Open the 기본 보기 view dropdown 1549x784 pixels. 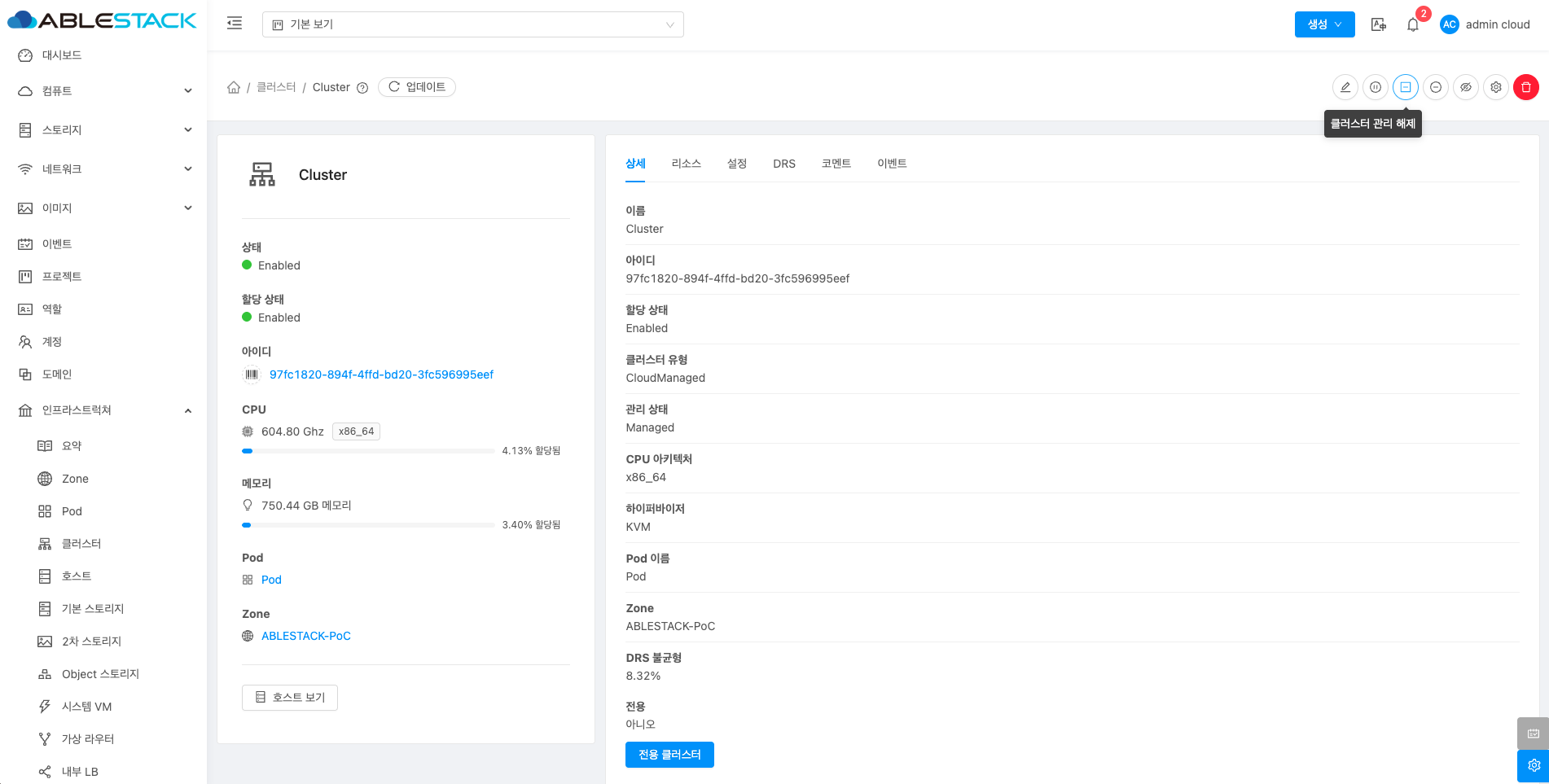[472, 24]
